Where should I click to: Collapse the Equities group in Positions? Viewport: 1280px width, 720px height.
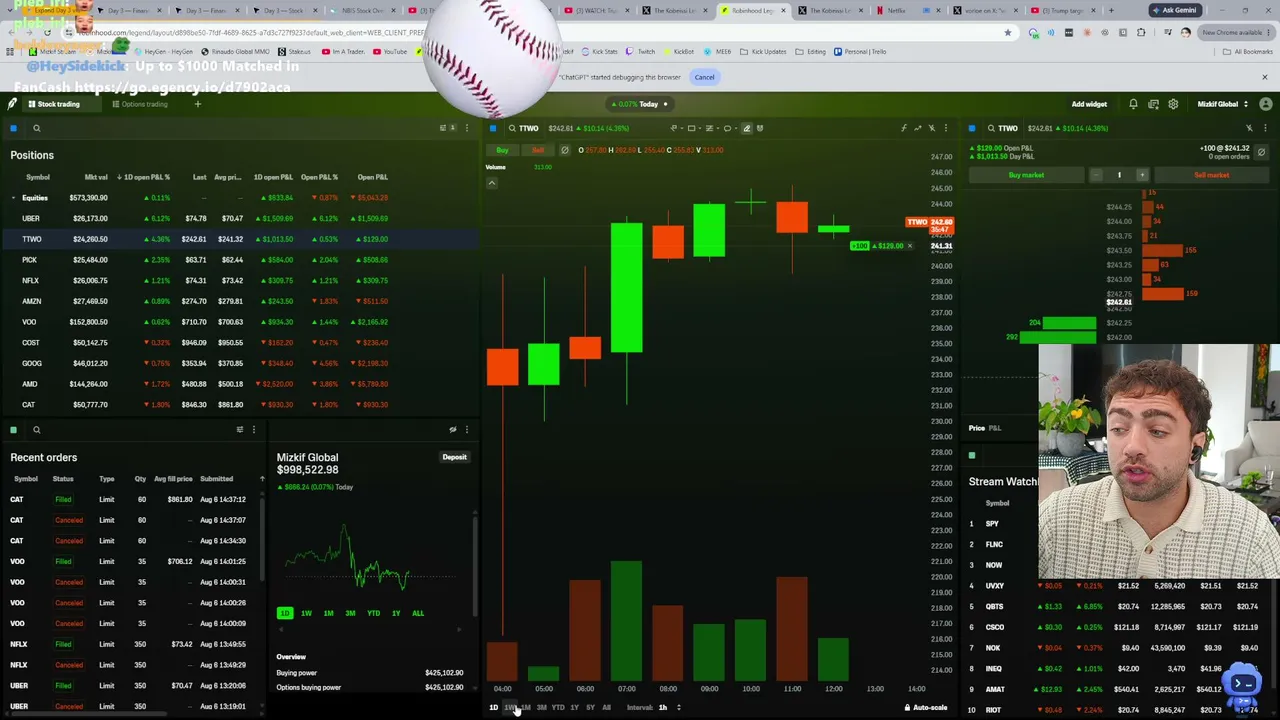(14, 198)
